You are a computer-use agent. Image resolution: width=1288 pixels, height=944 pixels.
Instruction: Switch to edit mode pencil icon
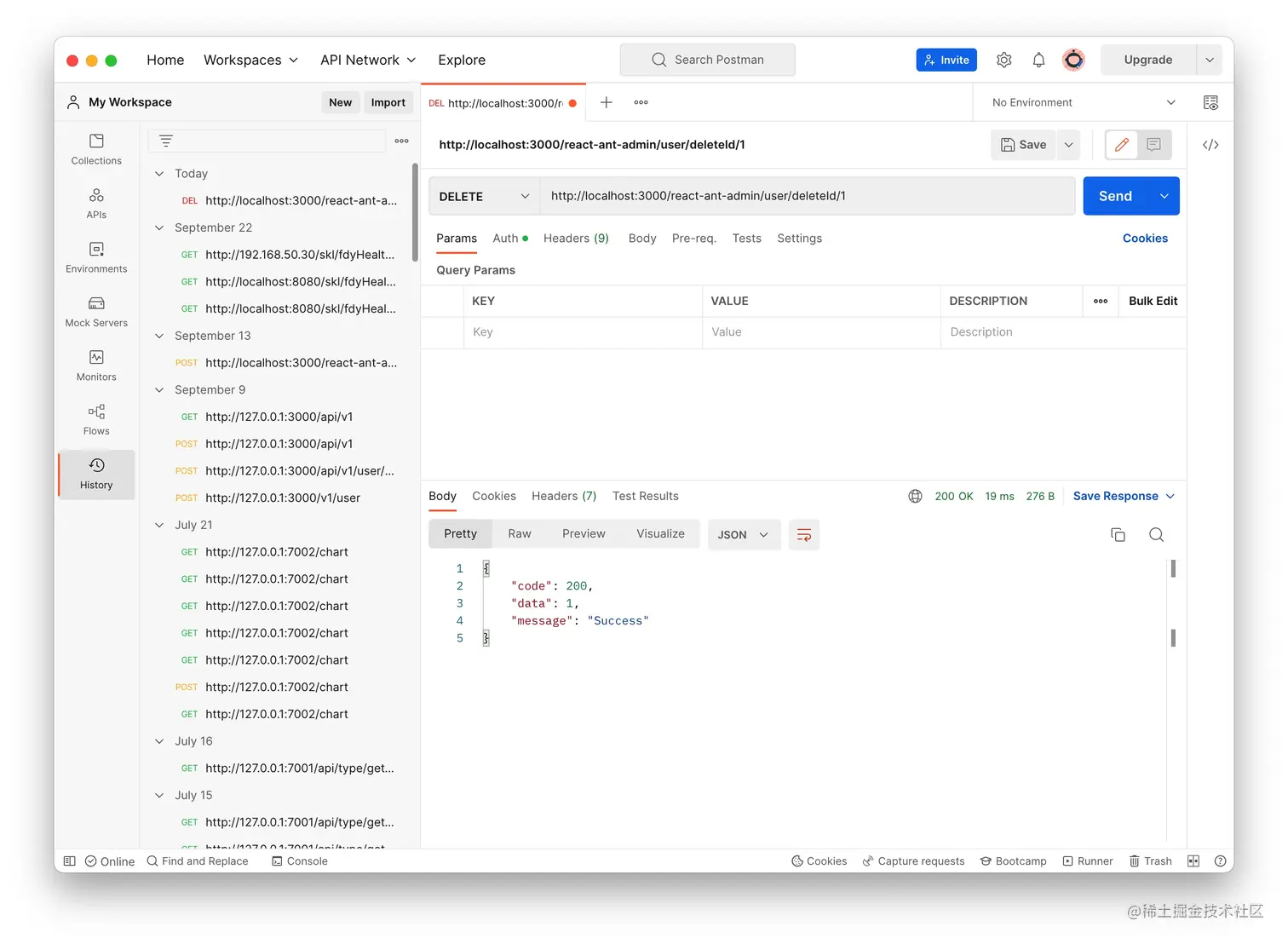(x=1122, y=145)
